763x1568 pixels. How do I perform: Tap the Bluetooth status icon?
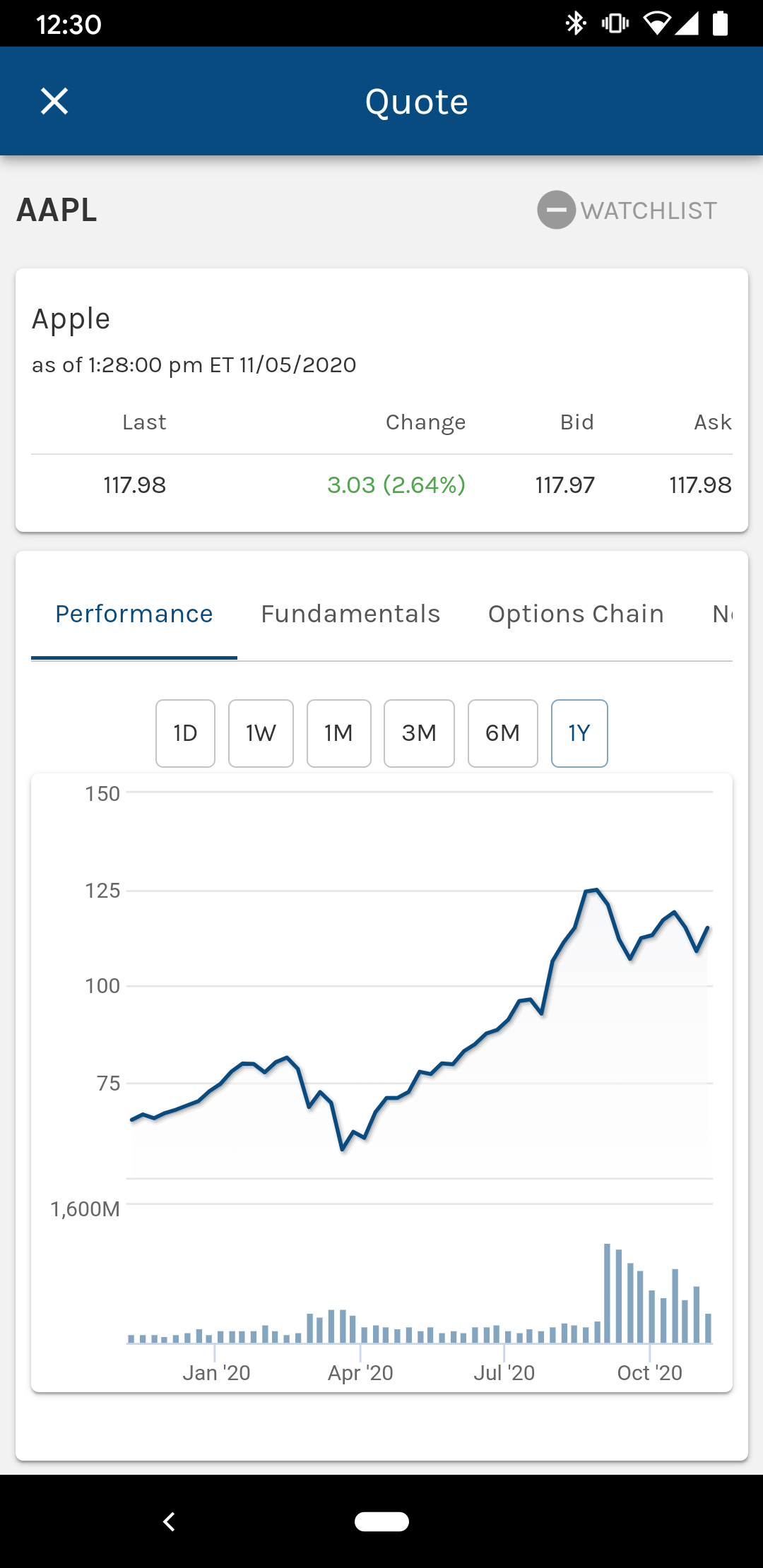point(576,23)
